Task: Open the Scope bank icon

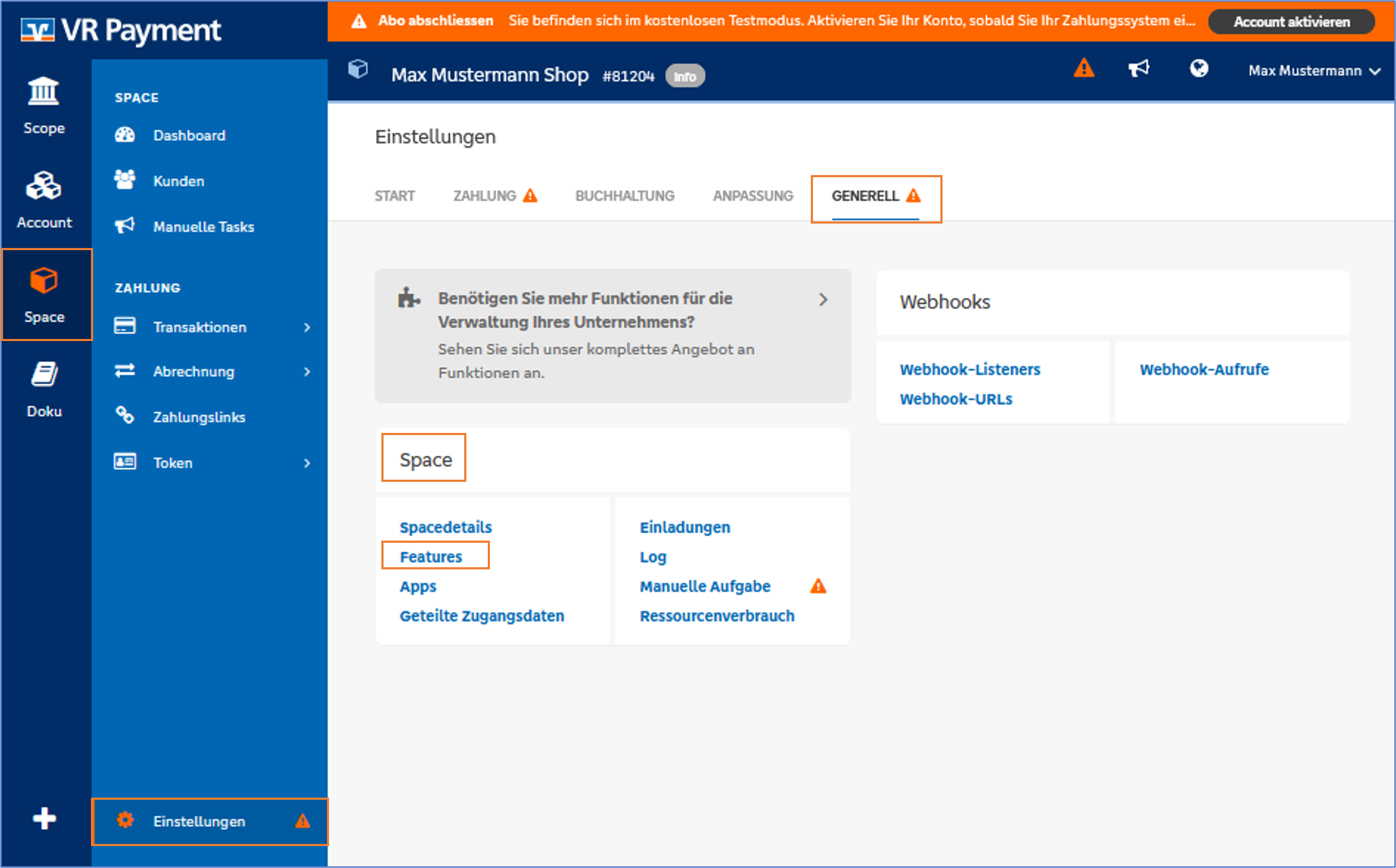Action: point(44,92)
